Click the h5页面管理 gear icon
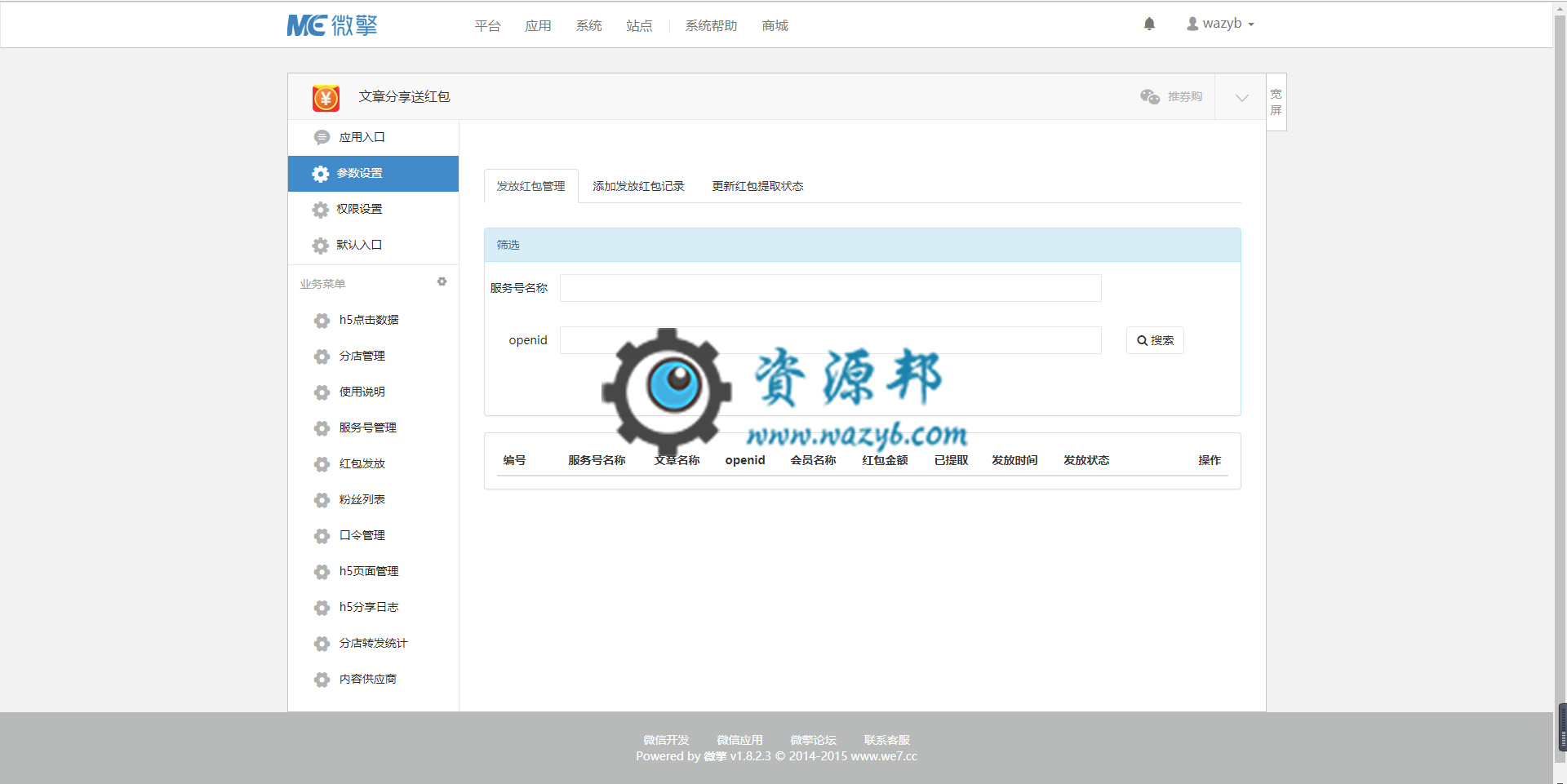Image resolution: width=1567 pixels, height=784 pixels. (322, 572)
